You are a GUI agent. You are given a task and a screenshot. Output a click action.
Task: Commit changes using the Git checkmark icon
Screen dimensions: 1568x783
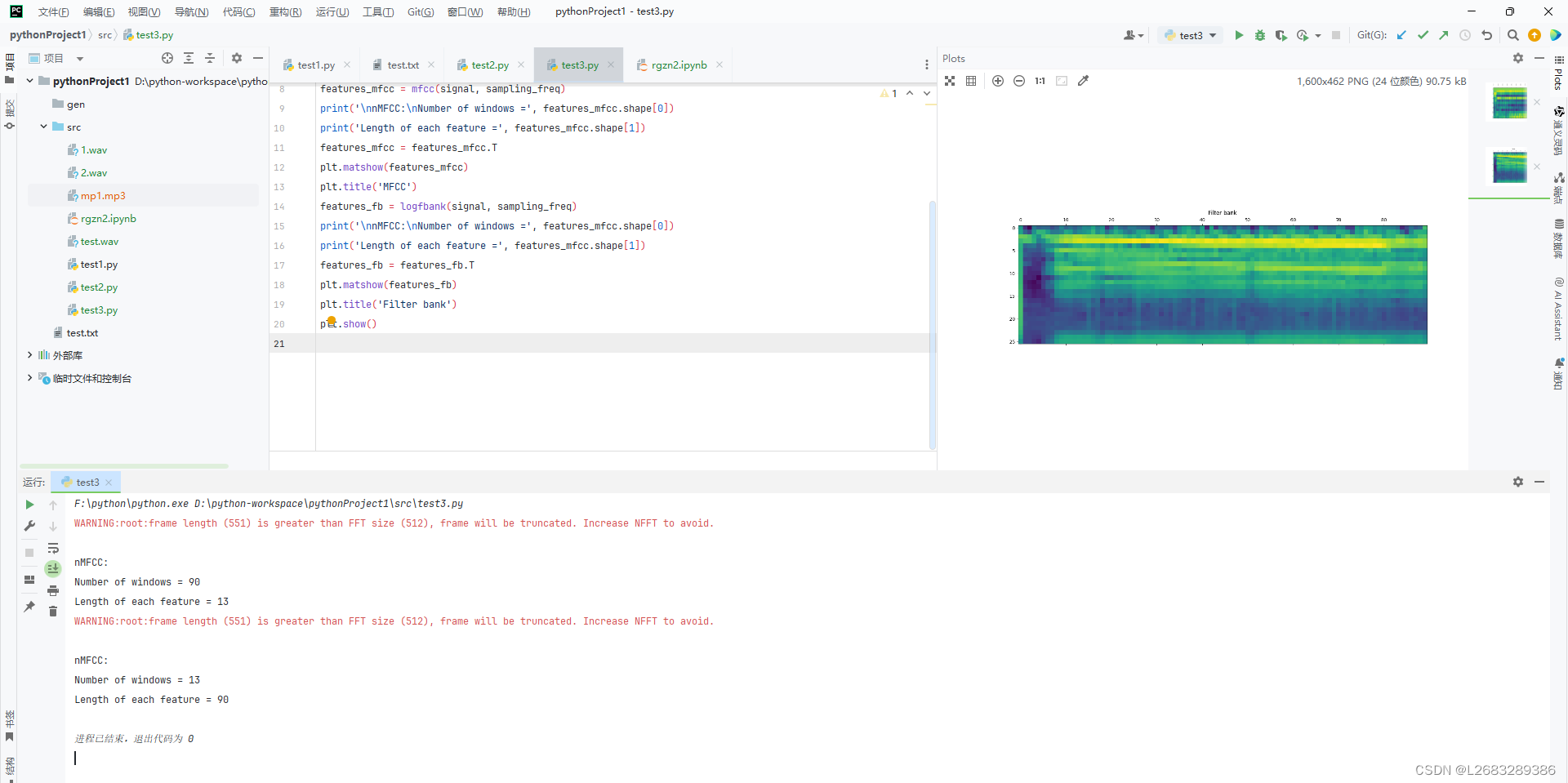point(1423,35)
